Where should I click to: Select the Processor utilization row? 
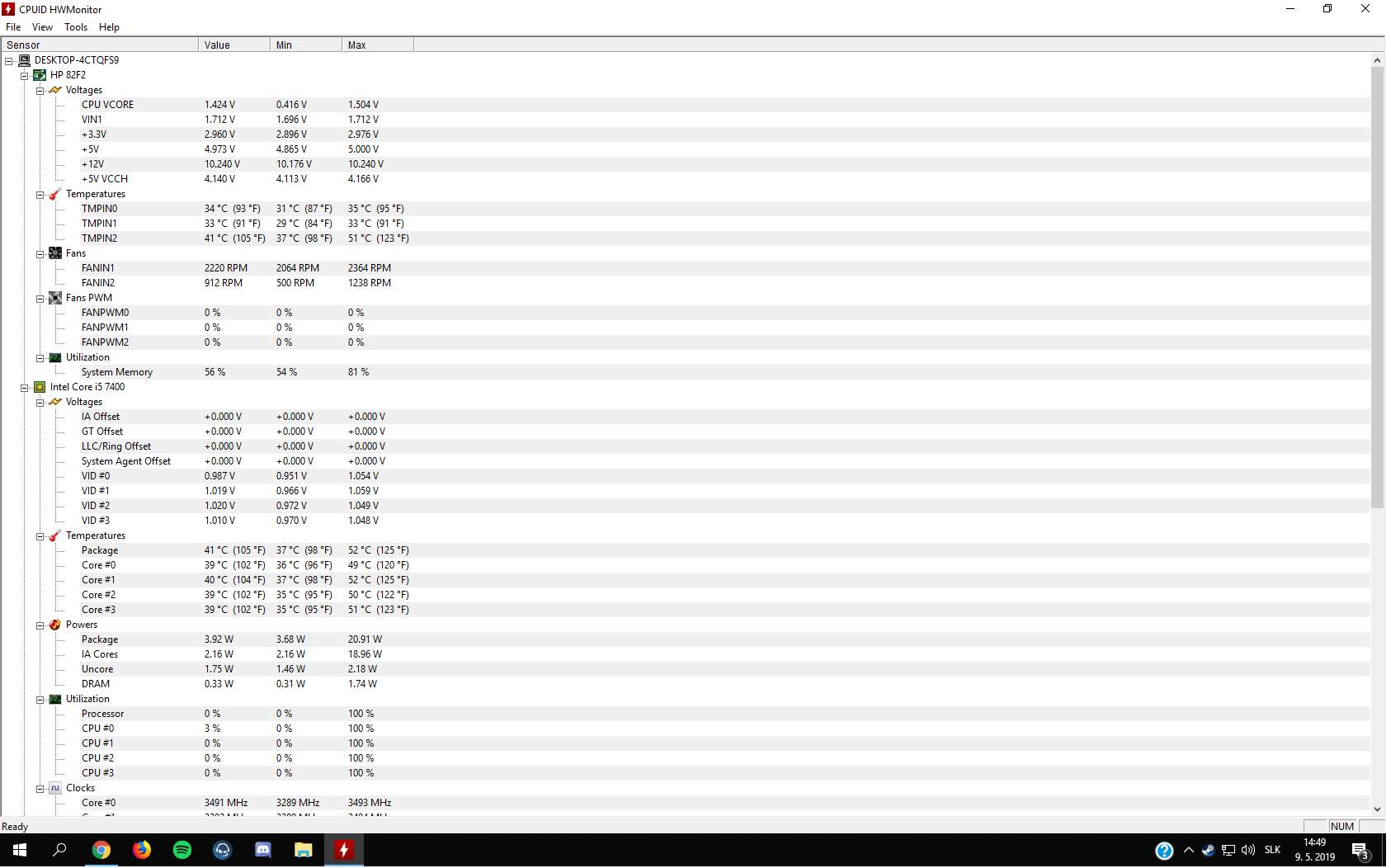[x=686, y=714]
